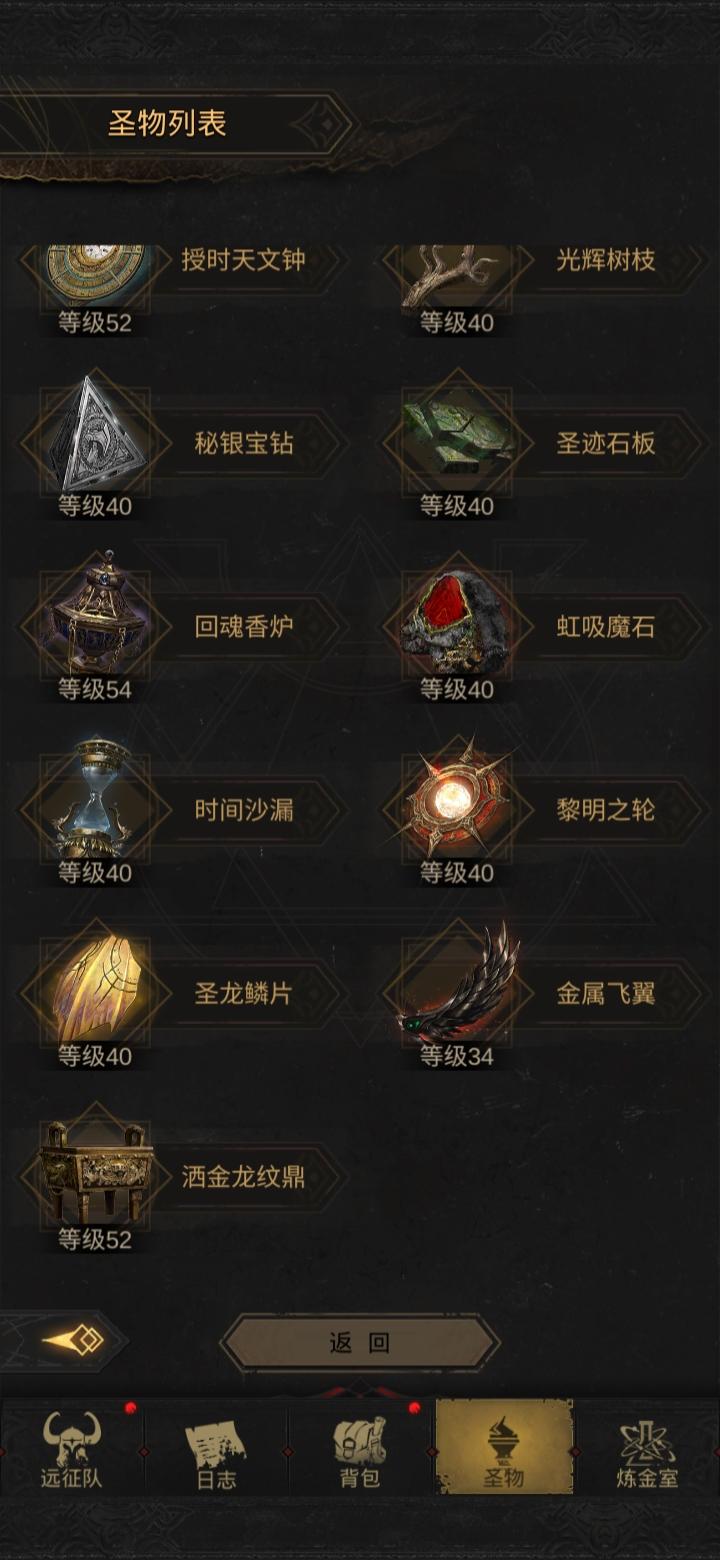Image resolution: width=720 pixels, height=1560 pixels.
Task: Tap the 洒金龙纹鼎 bronze cauldron icon
Action: tap(96, 1170)
